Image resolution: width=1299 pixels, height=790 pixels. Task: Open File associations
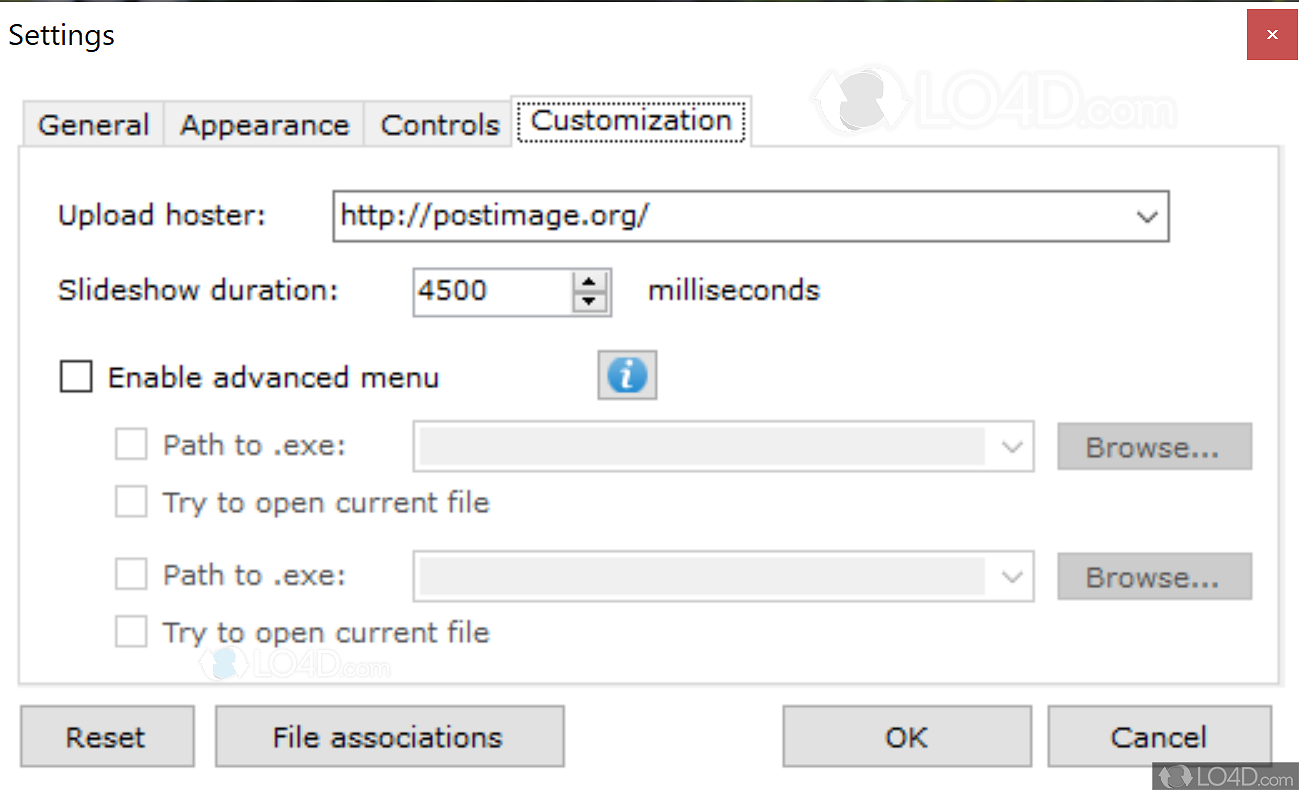coord(388,737)
